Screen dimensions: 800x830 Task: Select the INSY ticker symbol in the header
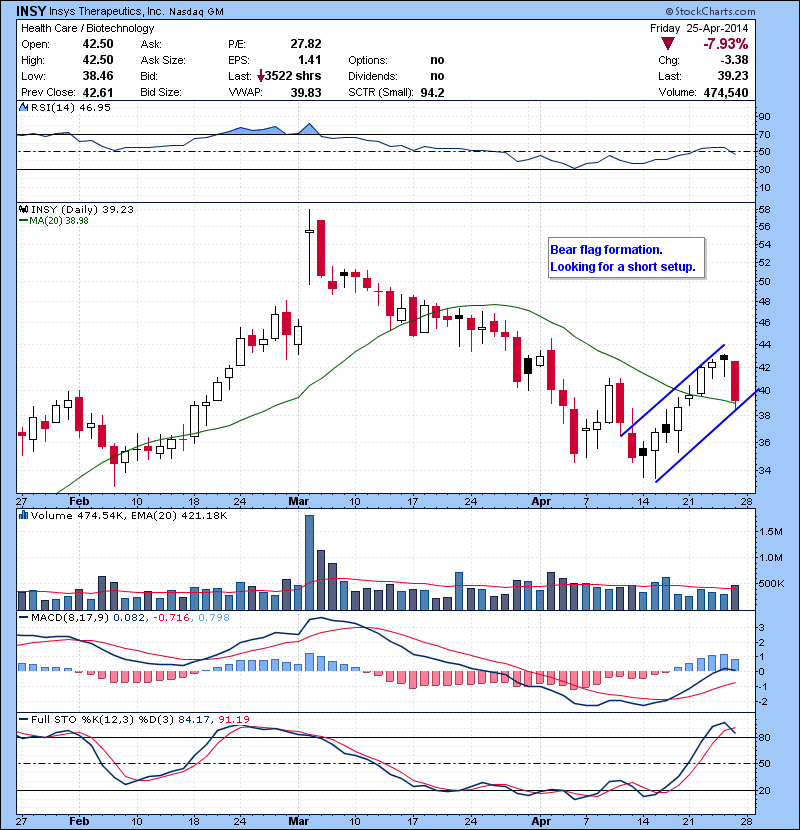[31, 11]
